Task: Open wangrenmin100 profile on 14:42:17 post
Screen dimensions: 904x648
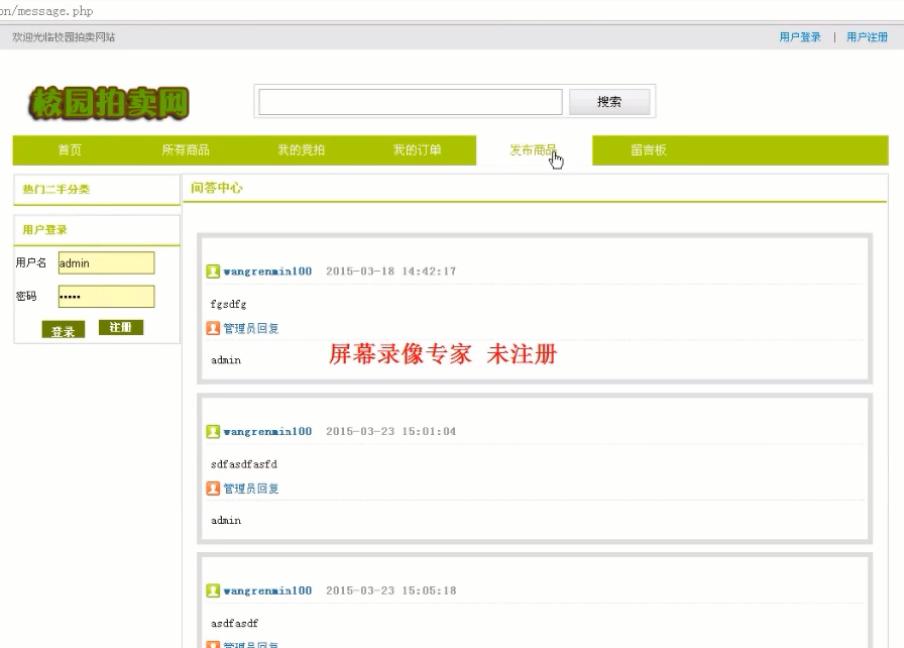Action: 268,271
